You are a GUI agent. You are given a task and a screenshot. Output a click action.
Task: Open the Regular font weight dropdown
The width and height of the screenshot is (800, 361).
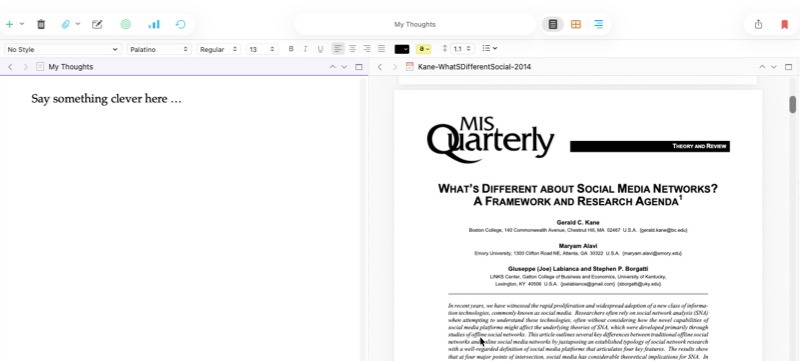218,49
